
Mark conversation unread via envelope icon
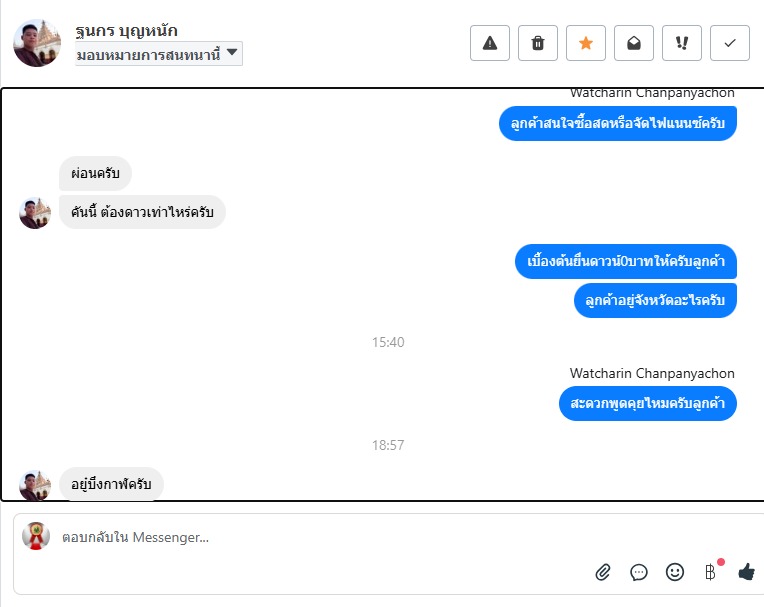[633, 43]
